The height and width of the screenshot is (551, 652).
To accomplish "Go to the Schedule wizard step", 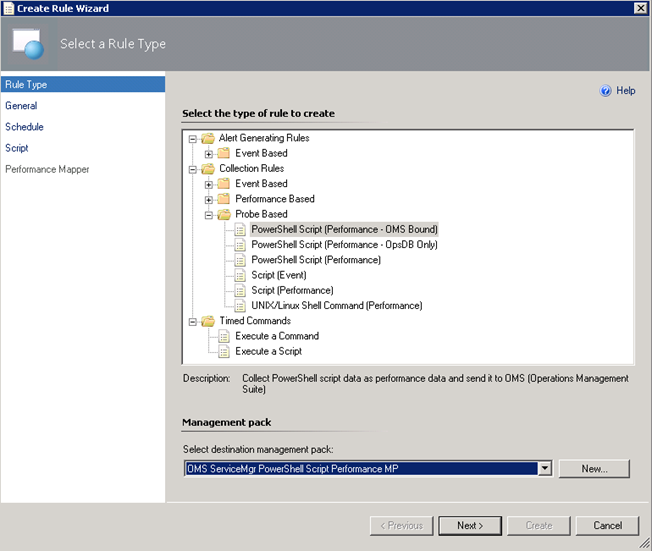I will (24, 127).
